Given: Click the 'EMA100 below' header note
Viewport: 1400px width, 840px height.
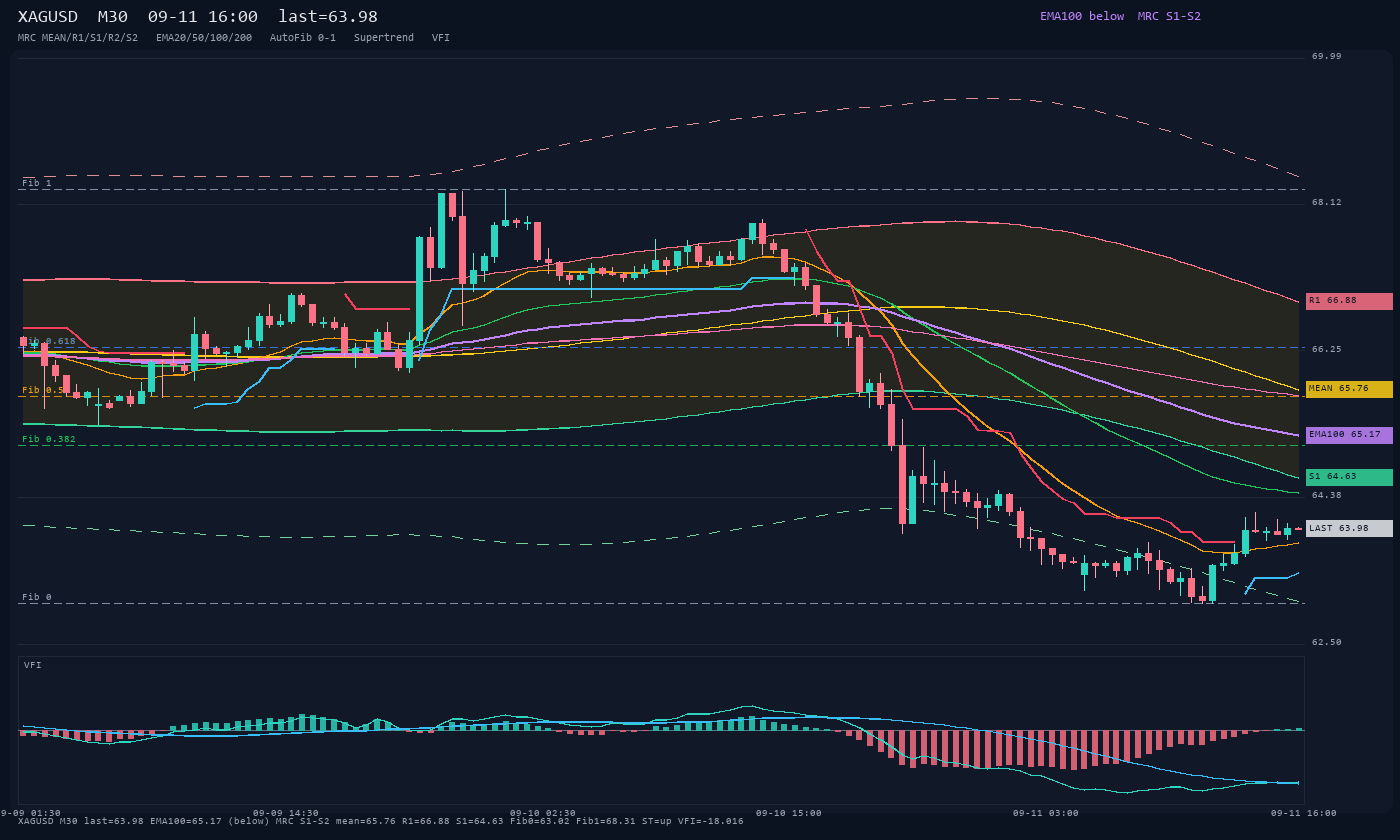Looking at the screenshot, I should tap(1082, 16).
